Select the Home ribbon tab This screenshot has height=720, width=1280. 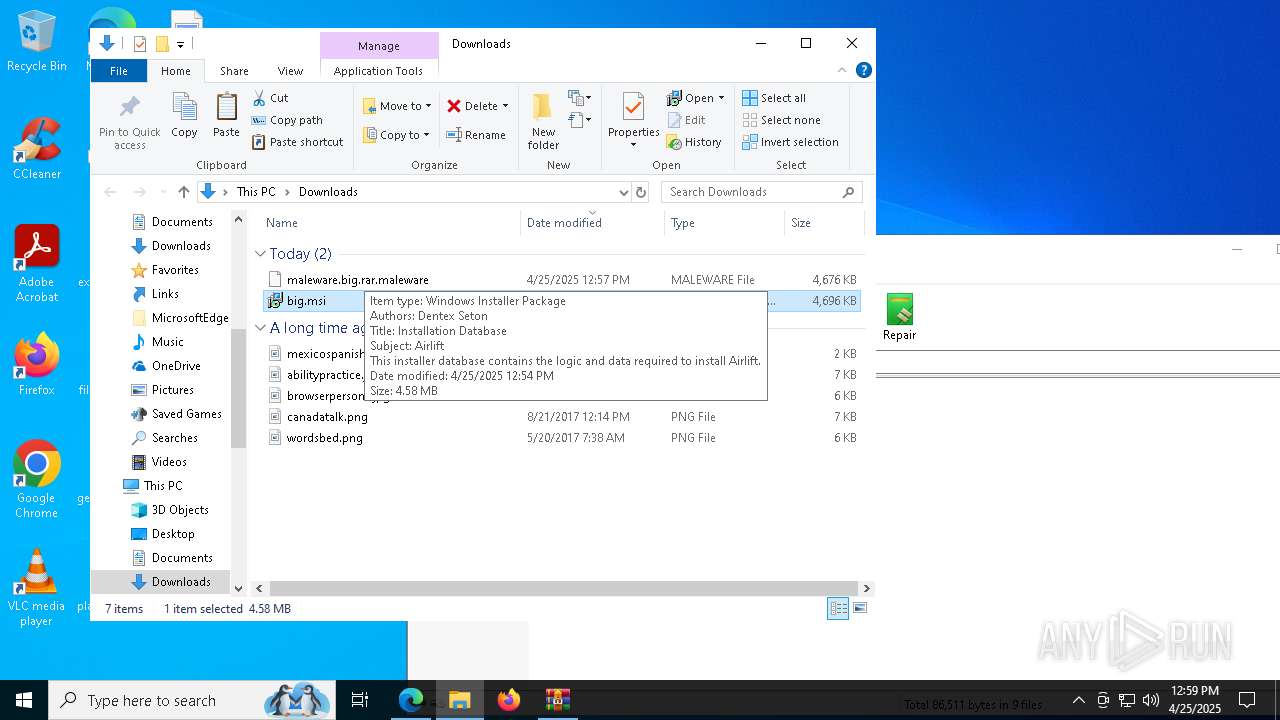point(175,71)
